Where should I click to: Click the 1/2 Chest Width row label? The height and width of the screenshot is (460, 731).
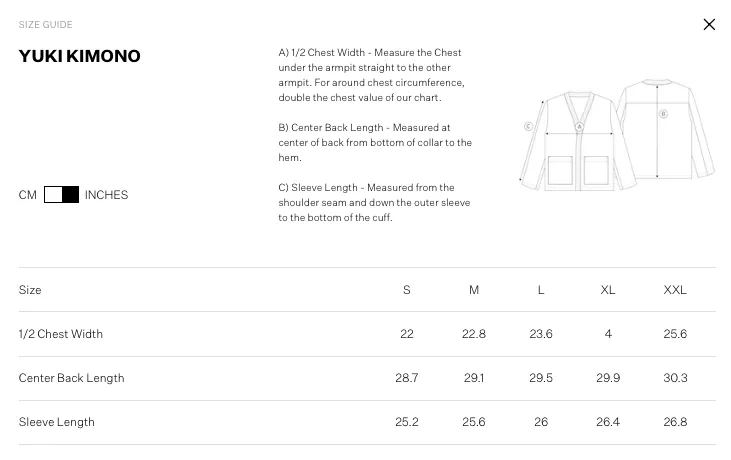tap(61, 334)
